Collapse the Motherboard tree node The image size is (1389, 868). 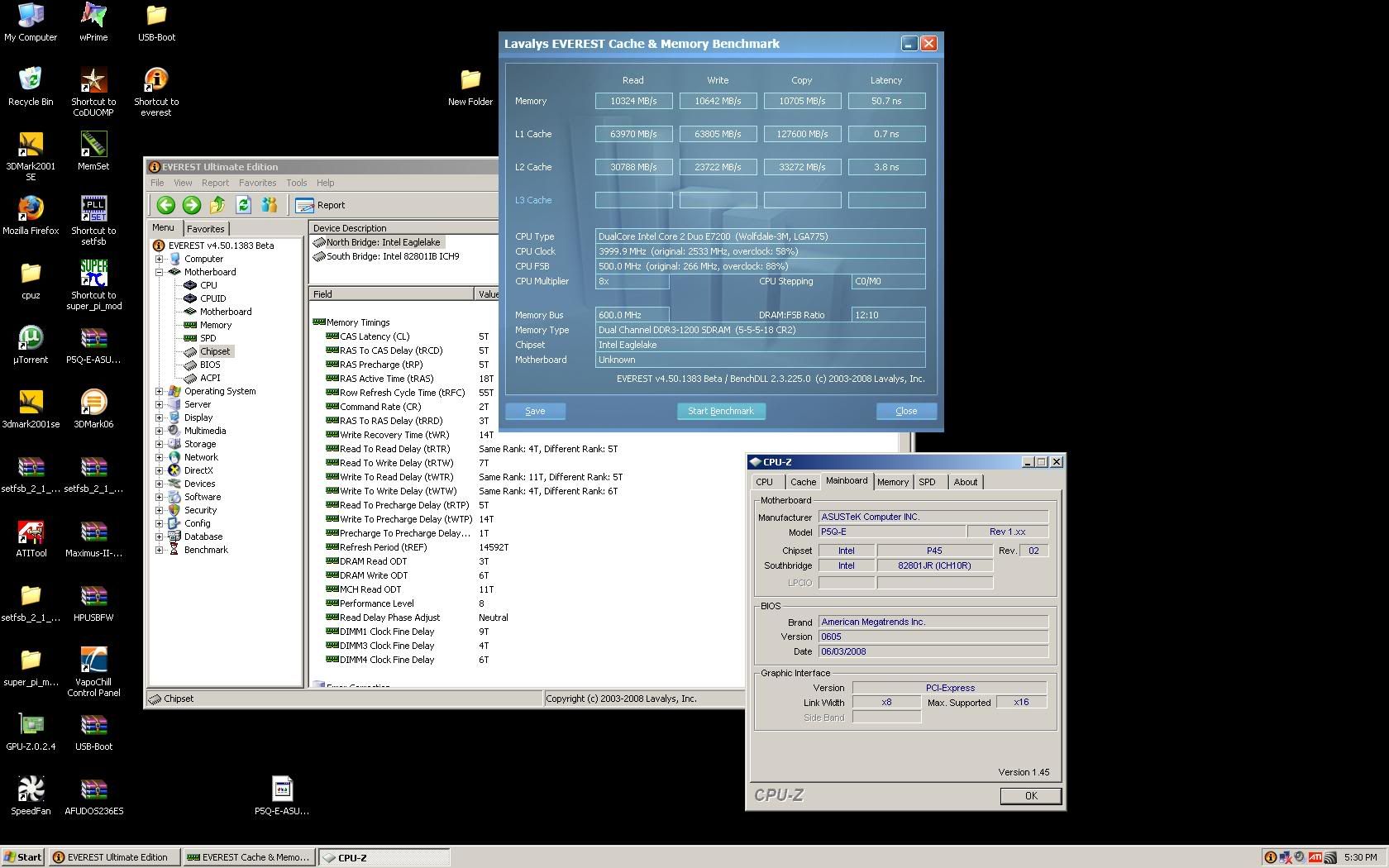click(x=160, y=272)
